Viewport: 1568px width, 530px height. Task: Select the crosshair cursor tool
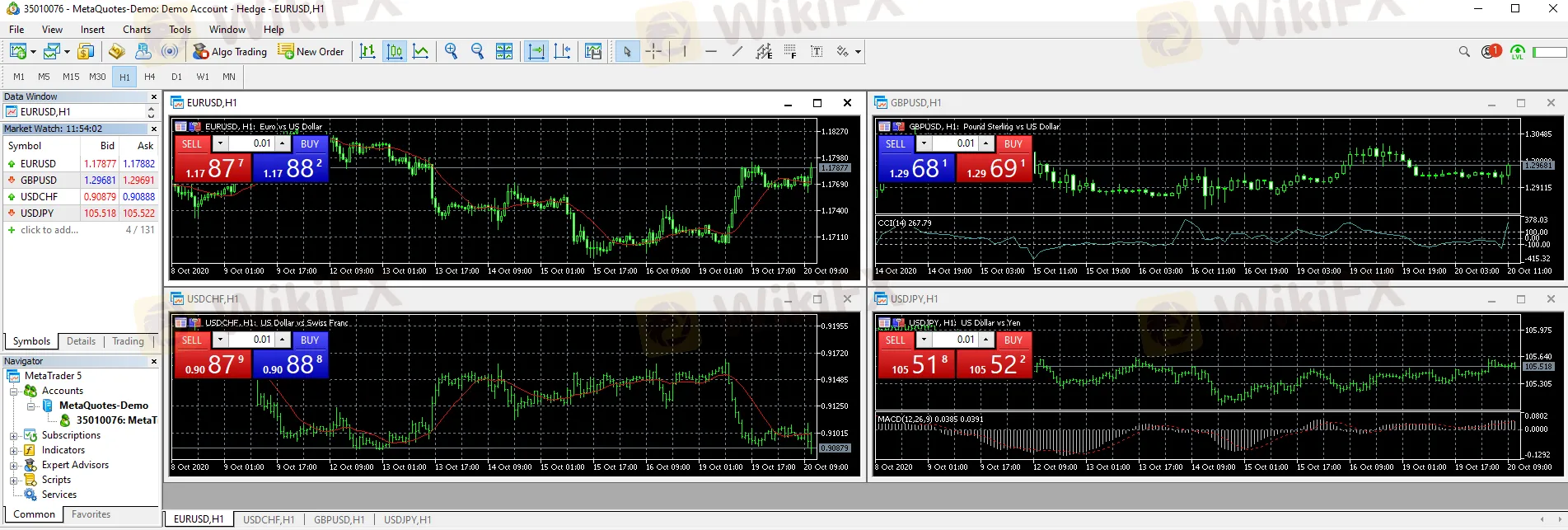click(x=653, y=51)
